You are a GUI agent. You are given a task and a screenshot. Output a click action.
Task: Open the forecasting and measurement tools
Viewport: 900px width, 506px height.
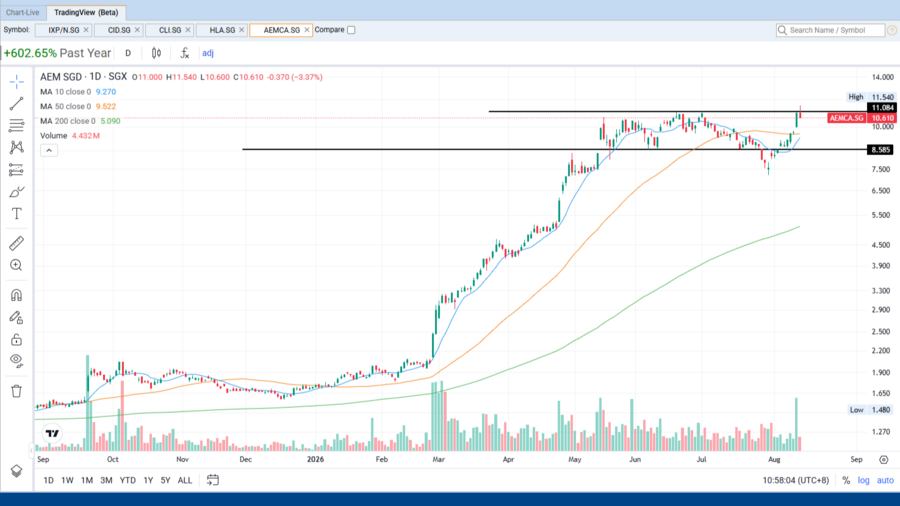pyautogui.click(x=17, y=170)
